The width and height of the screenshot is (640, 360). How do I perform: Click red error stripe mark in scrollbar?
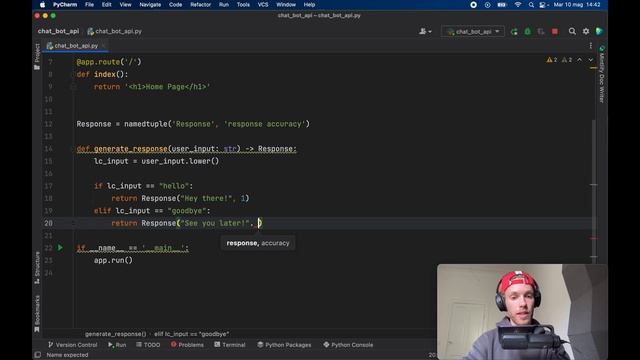pos(594,238)
